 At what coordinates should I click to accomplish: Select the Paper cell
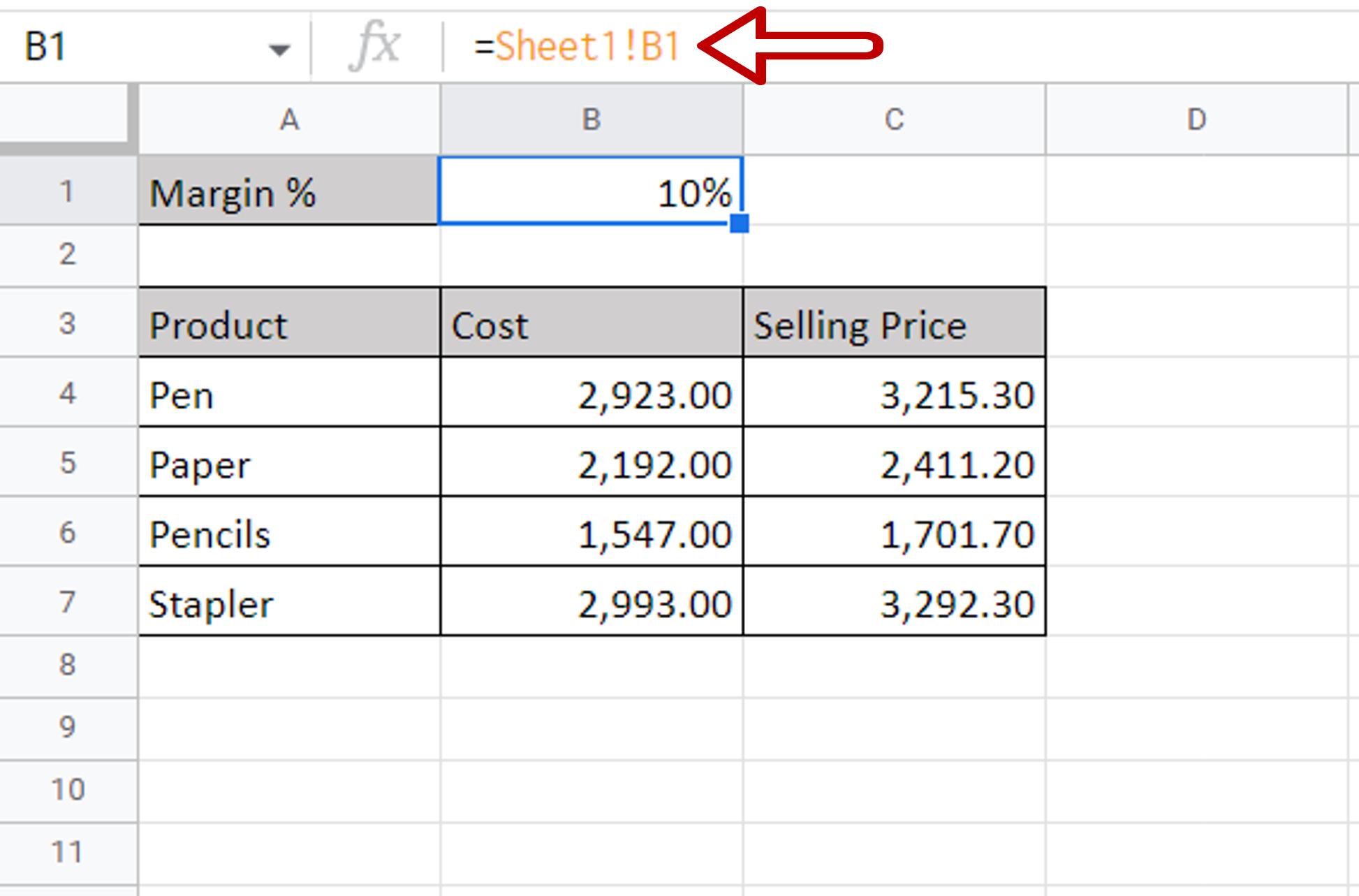pyautogui.click(x=290, y=462)
